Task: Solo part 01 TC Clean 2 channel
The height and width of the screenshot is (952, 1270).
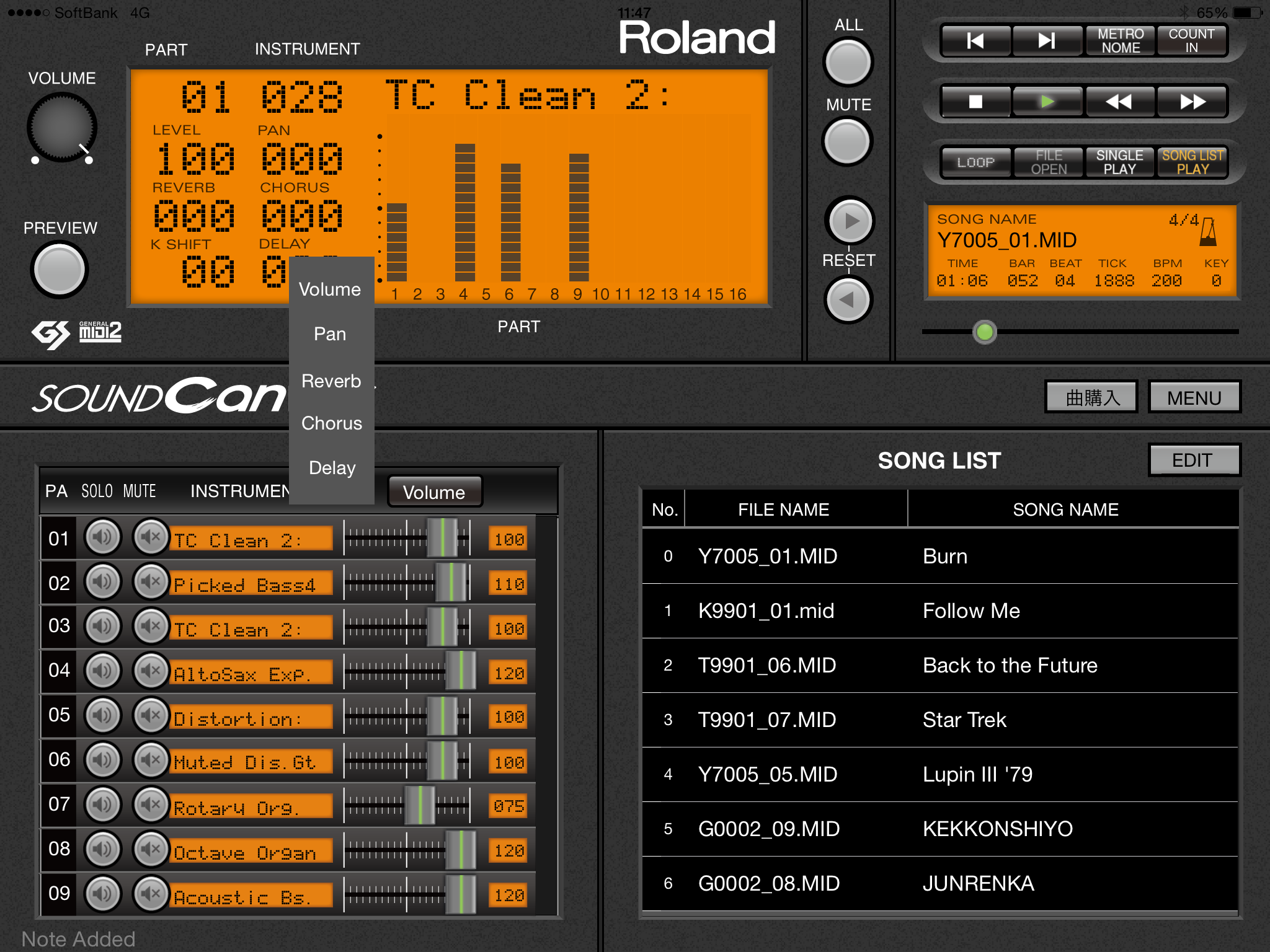Action: pyautogui.click(x=103, y=538)
